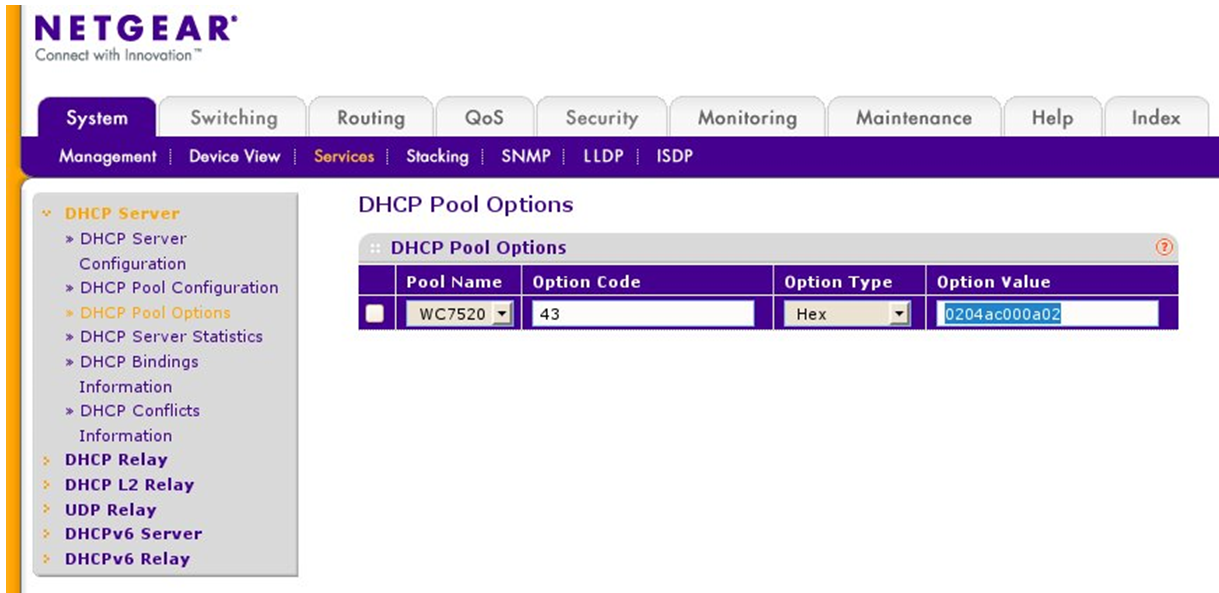The width and height of the screenshot is (1219, 593).
Task: Tick the checkbox for the WC7520 row
Action: tap(375, 314)
